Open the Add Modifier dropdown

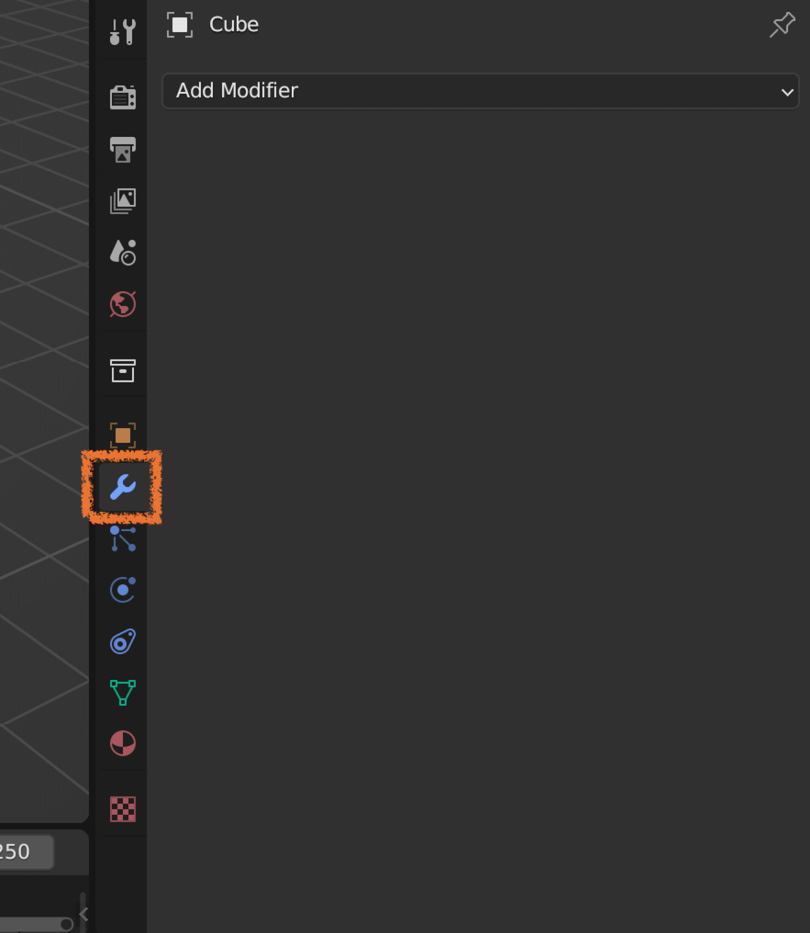coord(480,91)
